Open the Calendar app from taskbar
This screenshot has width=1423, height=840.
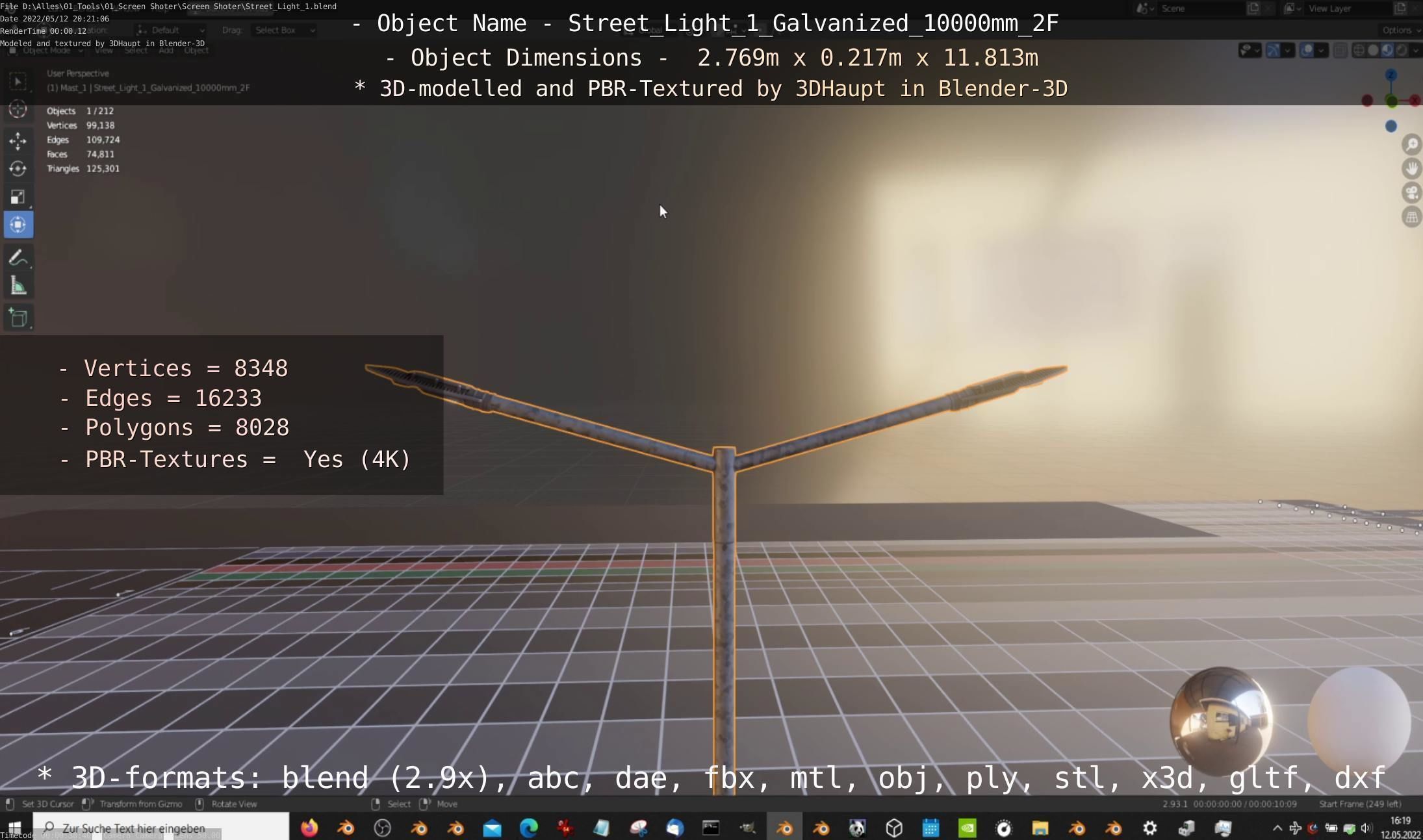[x=930, y=828]
